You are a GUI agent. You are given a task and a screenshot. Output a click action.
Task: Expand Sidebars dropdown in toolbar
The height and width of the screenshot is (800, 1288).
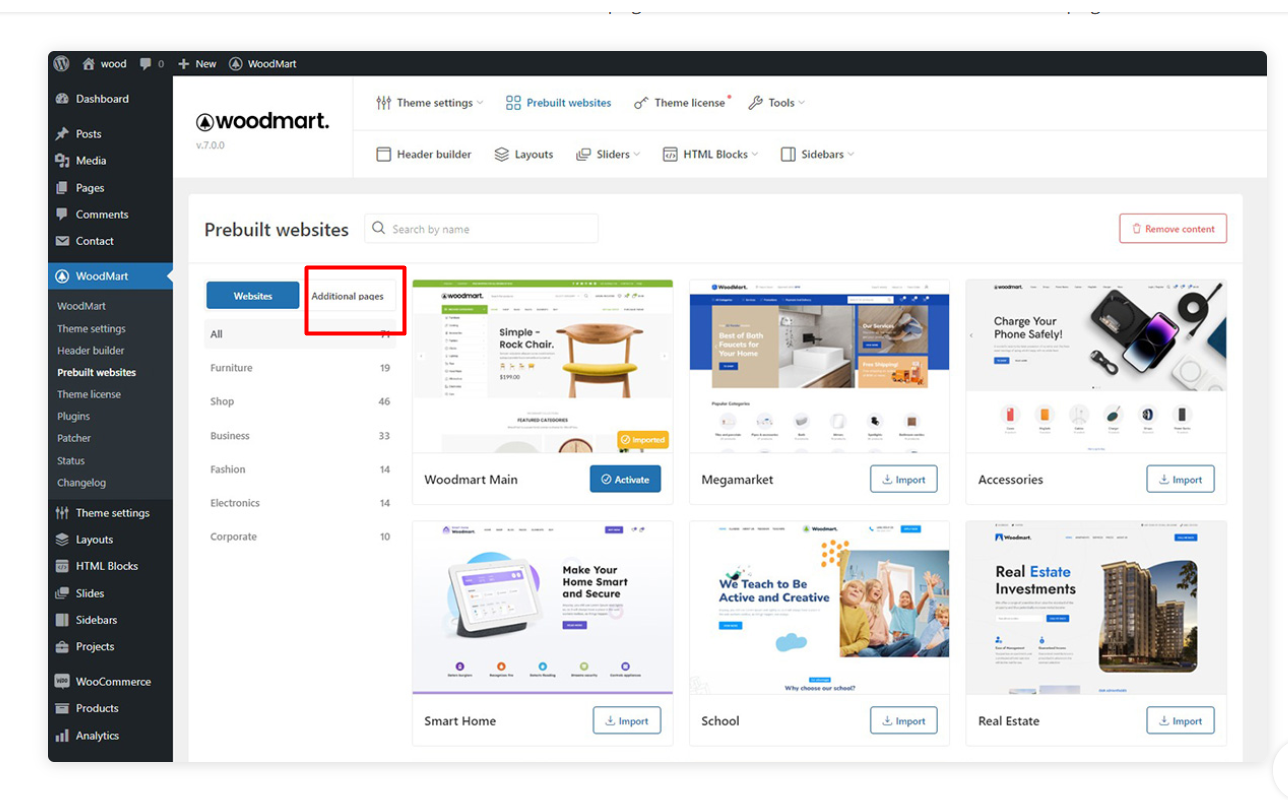click(x=818, y=155)
